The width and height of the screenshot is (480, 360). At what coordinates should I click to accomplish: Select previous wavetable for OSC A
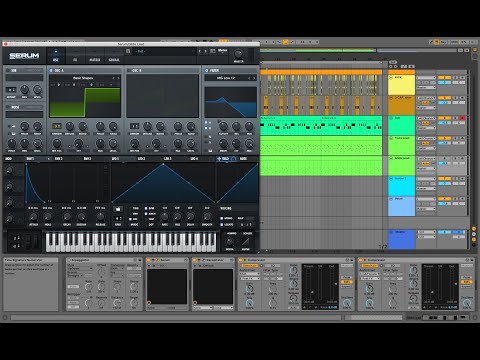point(113,78)
